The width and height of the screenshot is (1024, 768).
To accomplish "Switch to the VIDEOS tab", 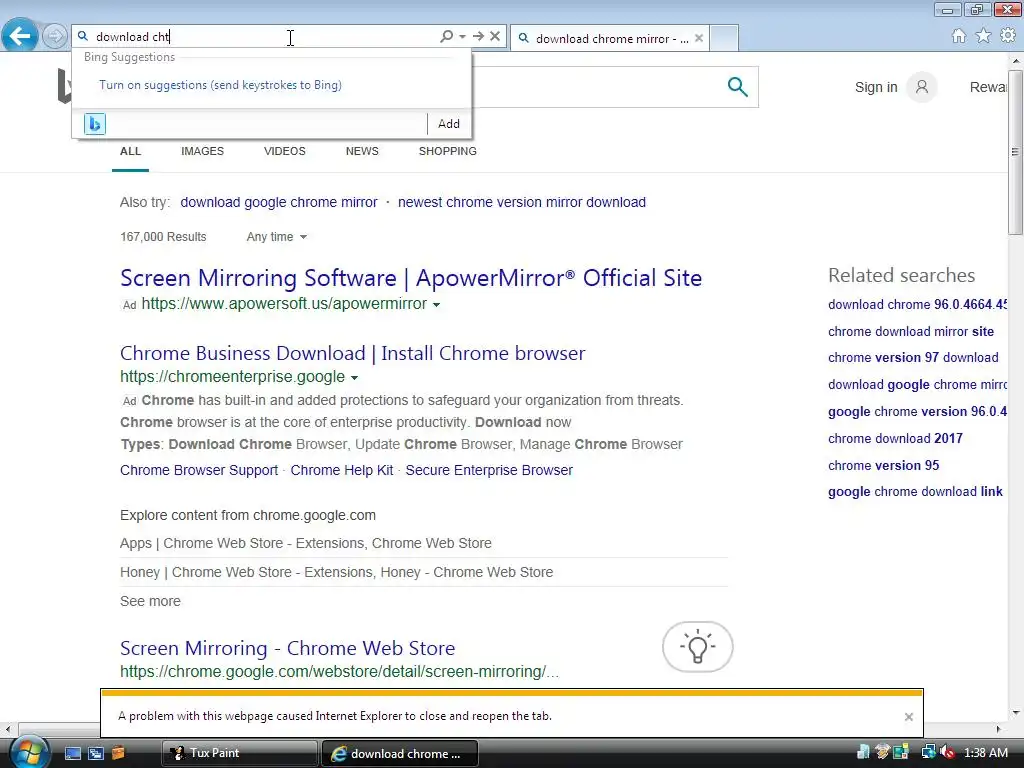I will click(285, 151).
